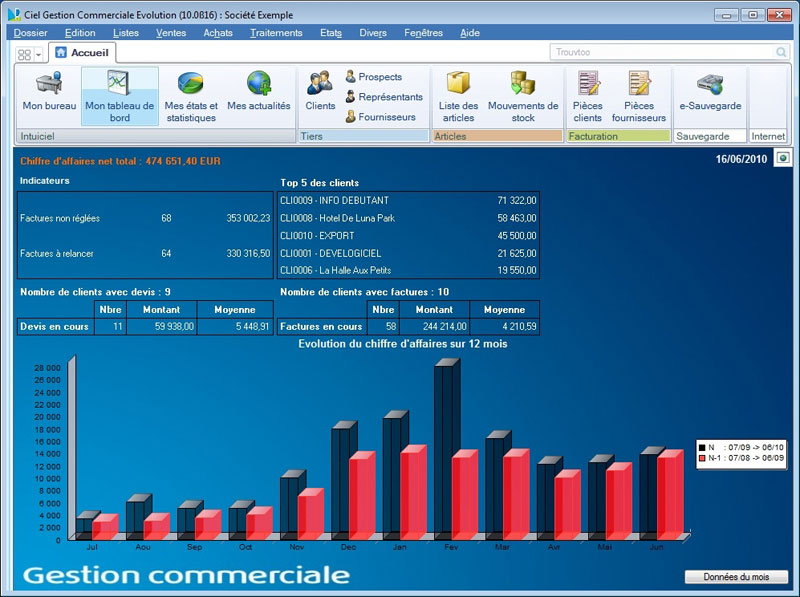Switch to the Accueil tab
Screen dimensions: 800x597
(x=82, y=52)
